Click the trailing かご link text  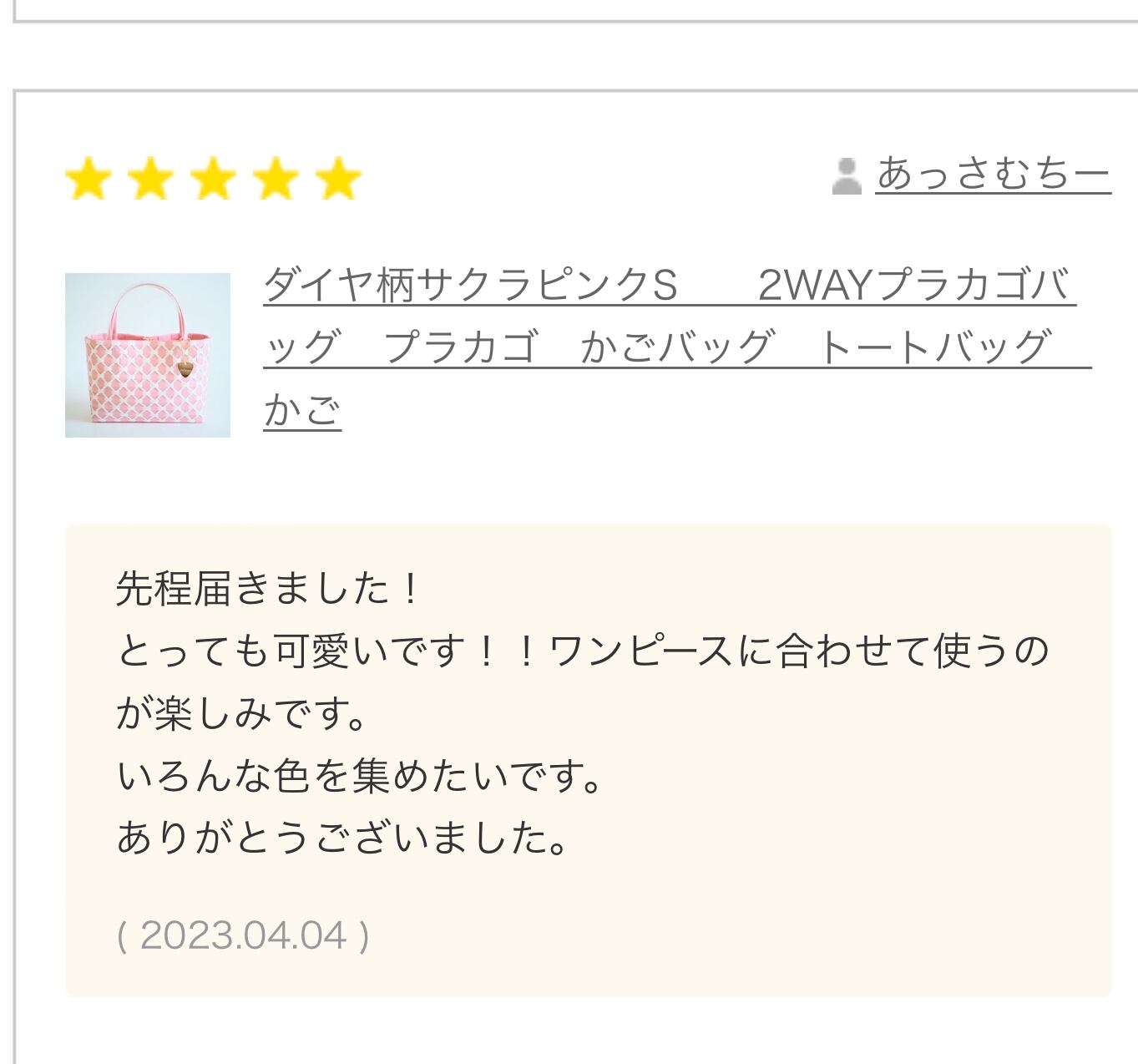[x=302, y=410]
